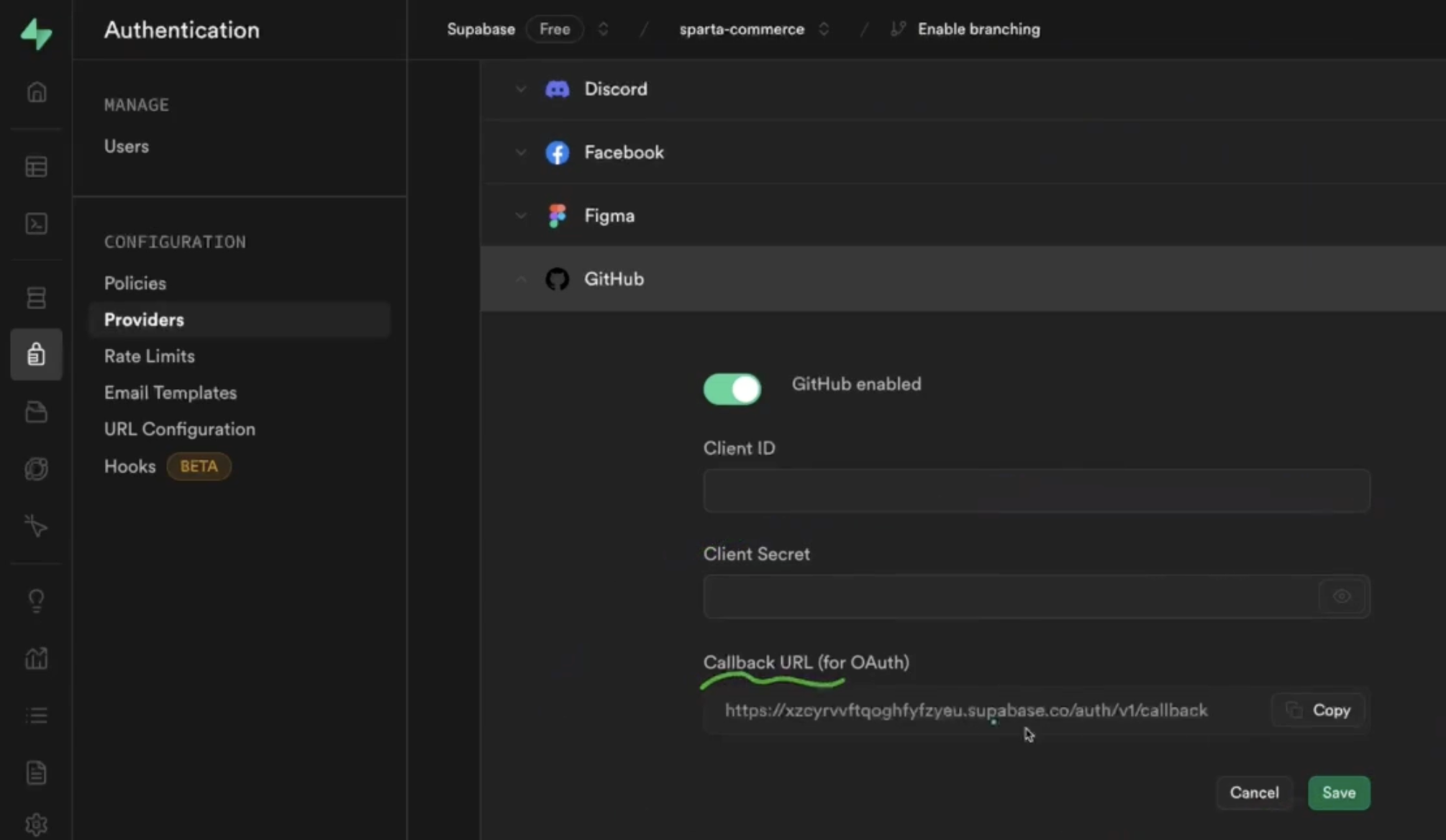Expand the Facebook provider row
The height and width of the screenshot is (840, 1446).
pos(623,152)
